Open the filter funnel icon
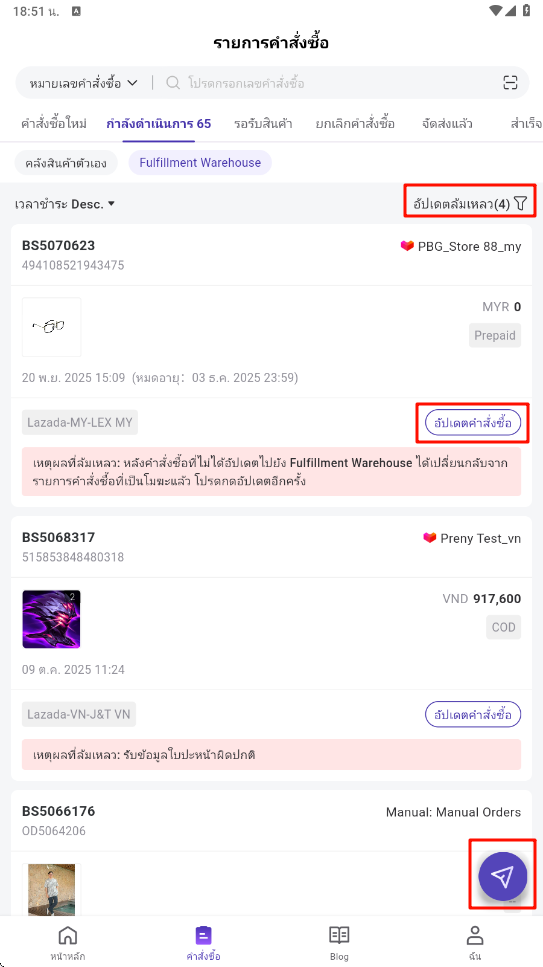This screenshot has height=967, width=543. [521, 204]
